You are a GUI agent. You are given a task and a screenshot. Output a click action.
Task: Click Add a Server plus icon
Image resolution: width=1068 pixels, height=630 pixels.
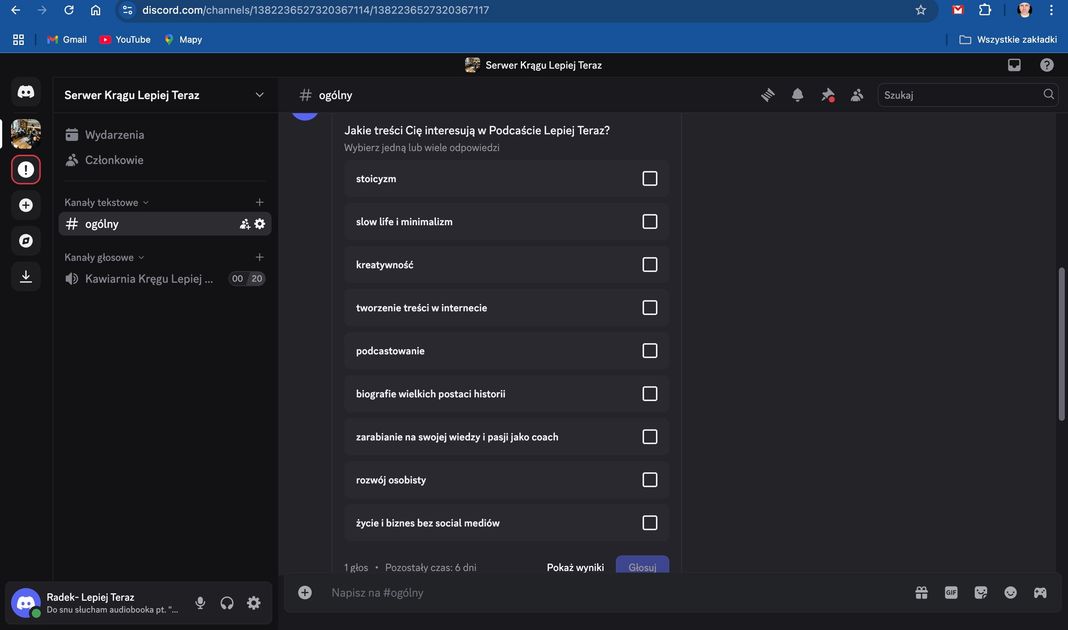26,205
